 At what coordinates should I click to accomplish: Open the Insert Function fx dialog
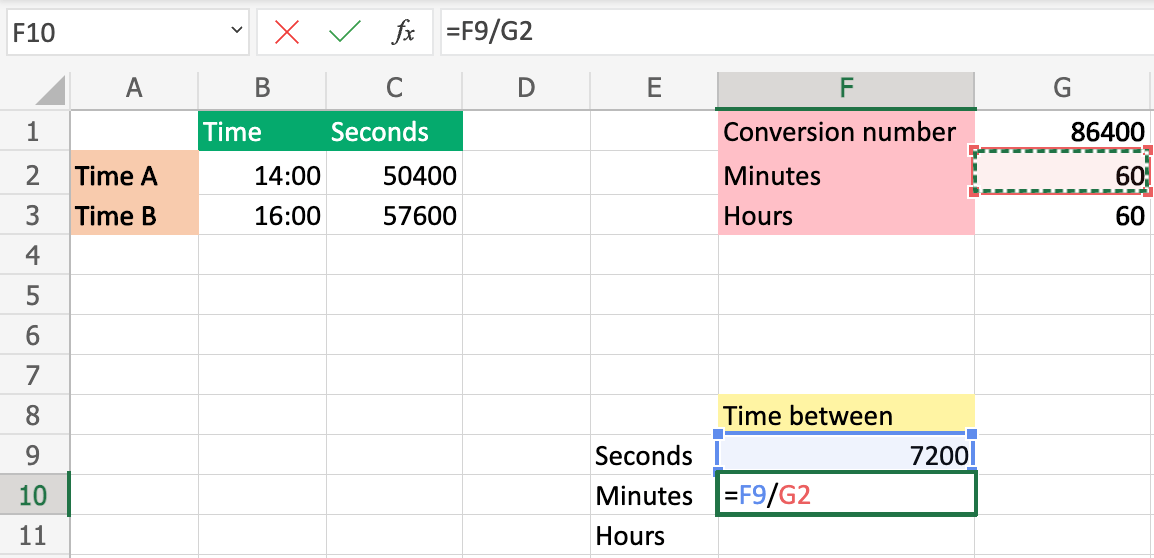click(403, 32)
